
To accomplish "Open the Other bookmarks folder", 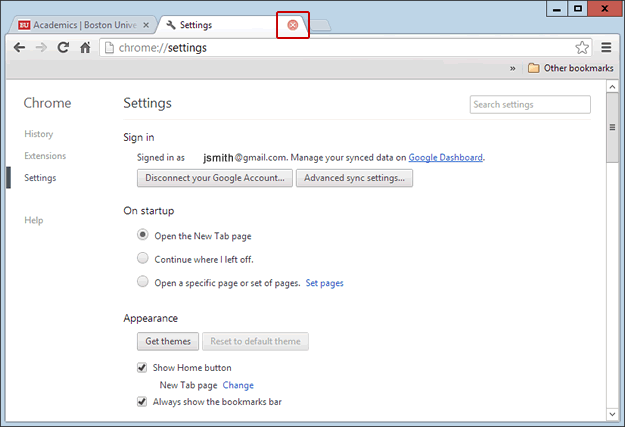I will pos(570,68).
